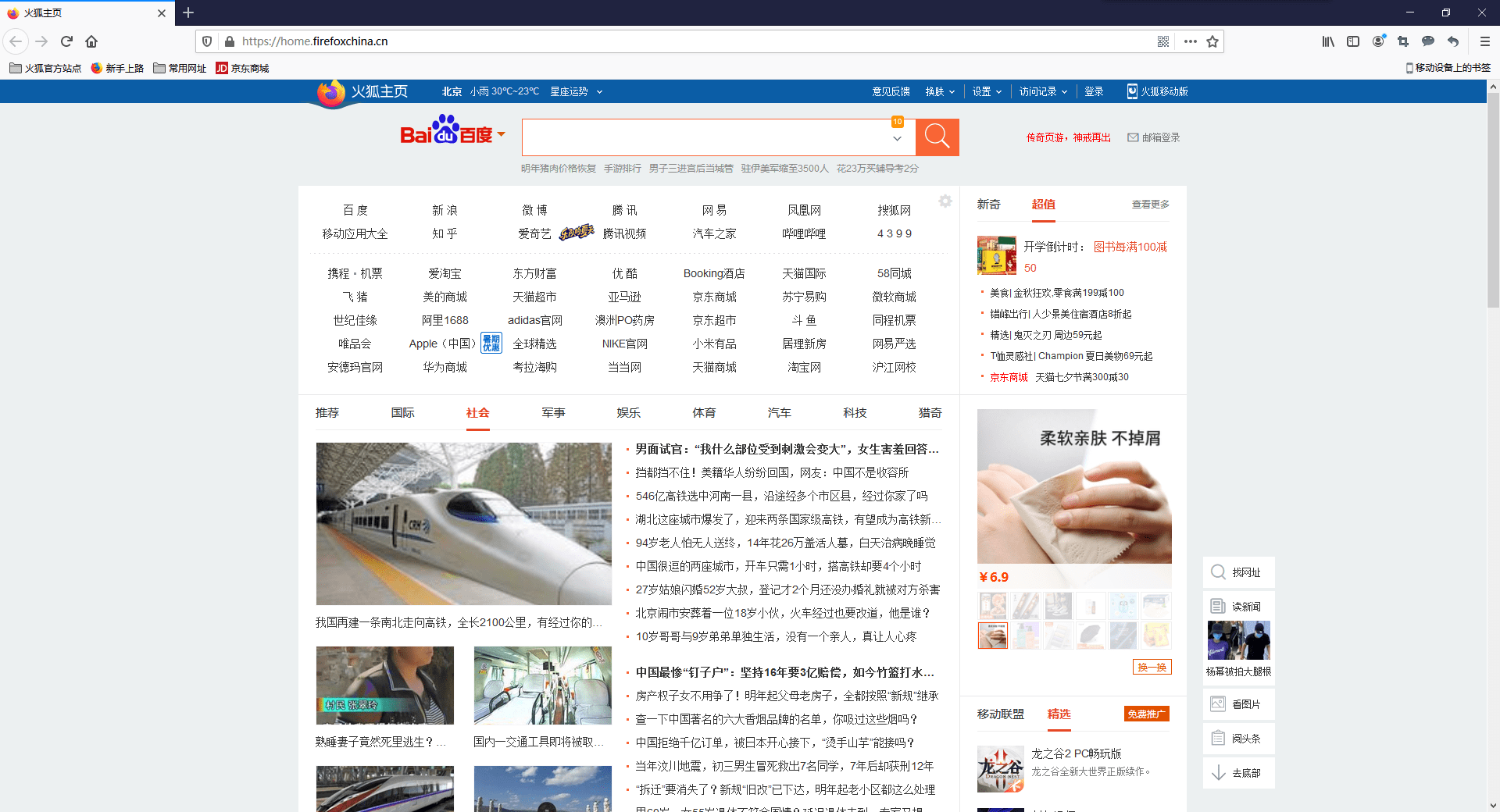
Task: Click the tissue product ad image
Action: click(x=1074, y=486)
